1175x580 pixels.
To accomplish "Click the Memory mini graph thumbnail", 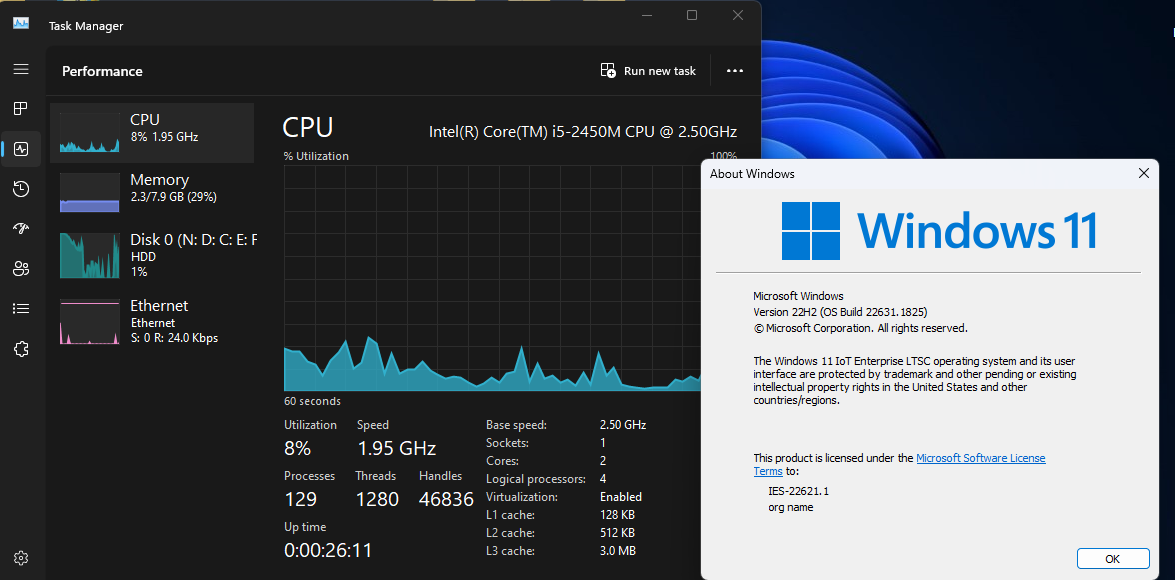I will [x=89, y=193].
